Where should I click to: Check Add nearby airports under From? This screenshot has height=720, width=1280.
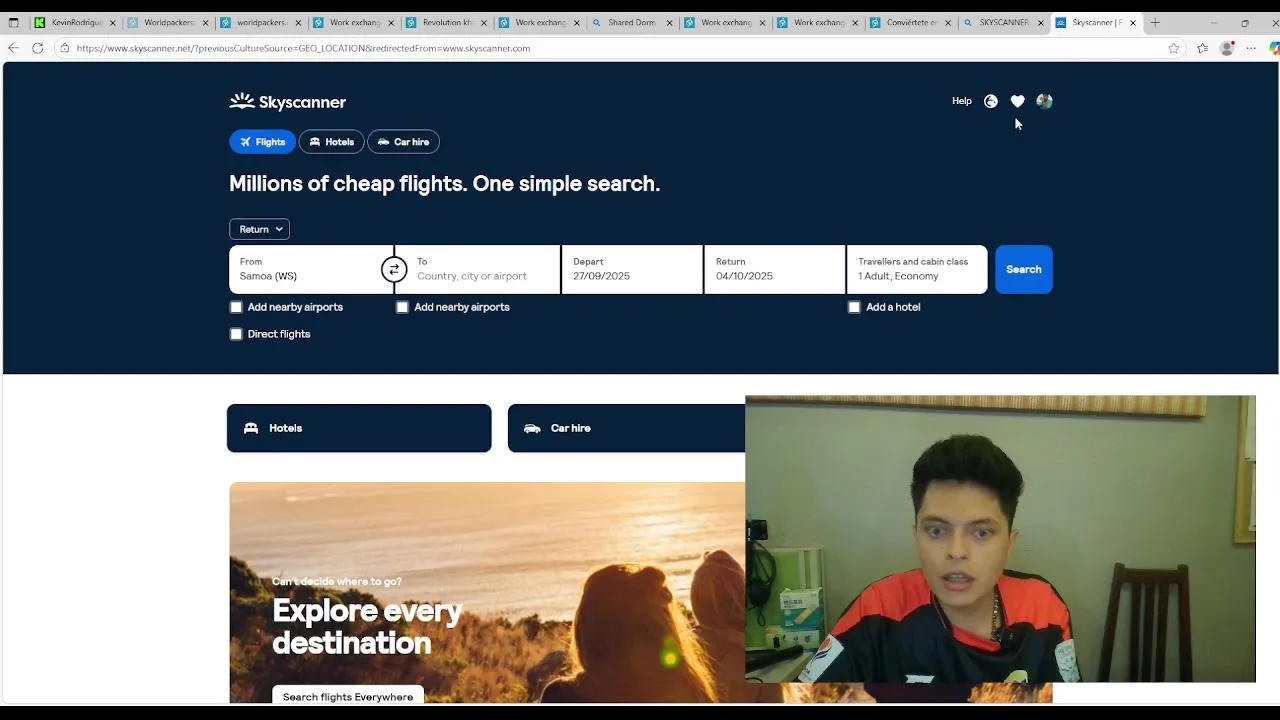point(236,307)
